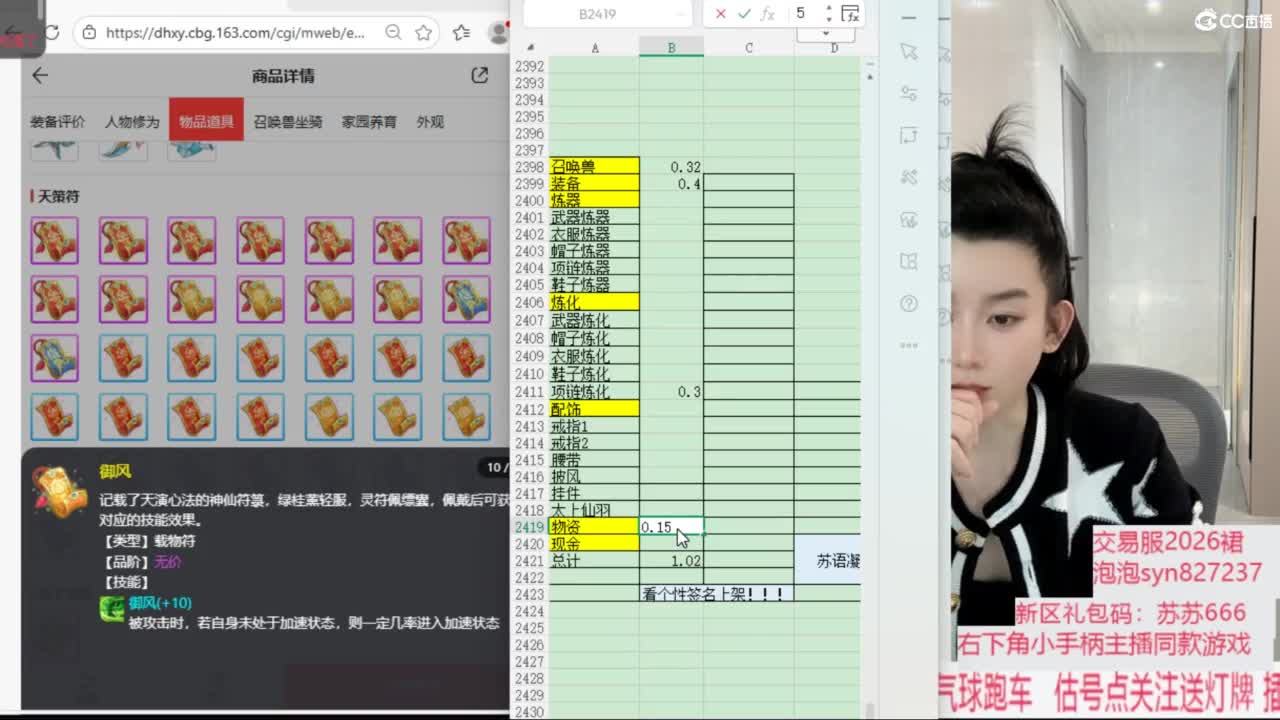Select the arrow pointer tool in WPS sidebar
Image resolution: width=1280 pixels, height=720 pixels.
tap(908, 51)
